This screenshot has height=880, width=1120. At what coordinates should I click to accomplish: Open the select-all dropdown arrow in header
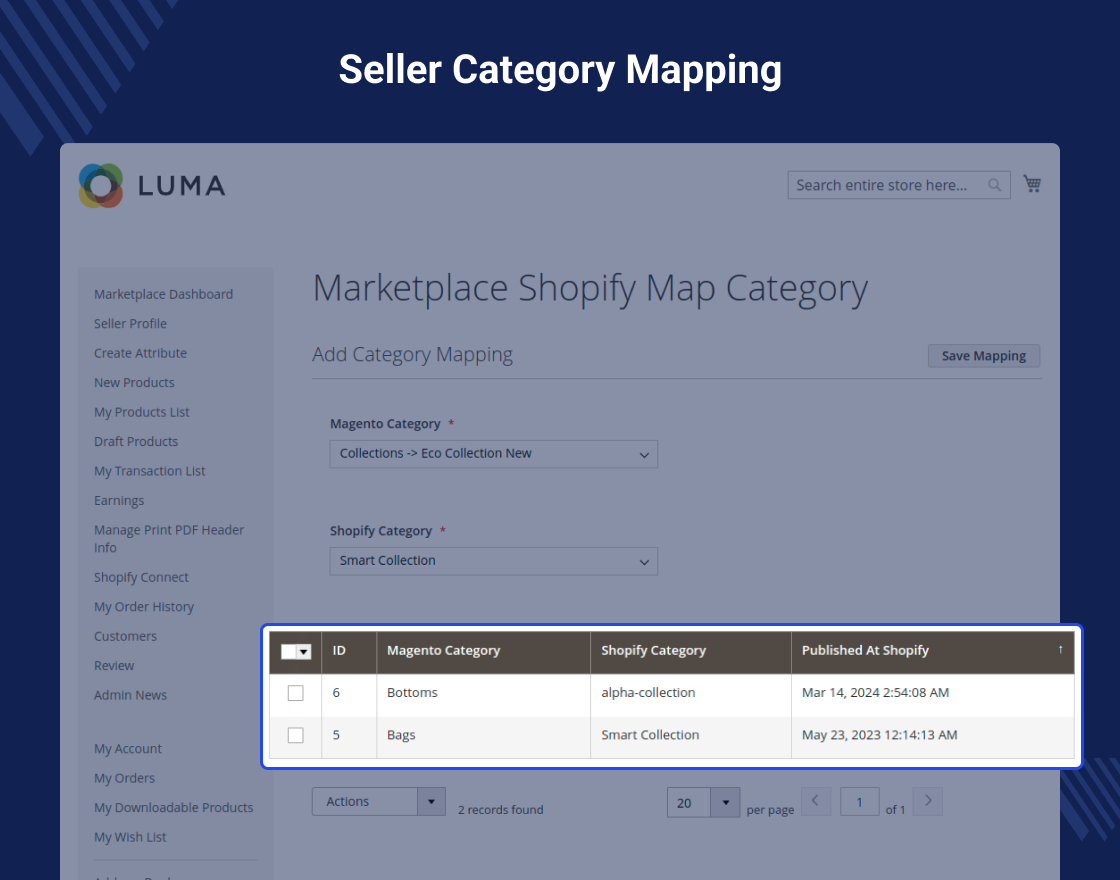(x=304, y=651)
